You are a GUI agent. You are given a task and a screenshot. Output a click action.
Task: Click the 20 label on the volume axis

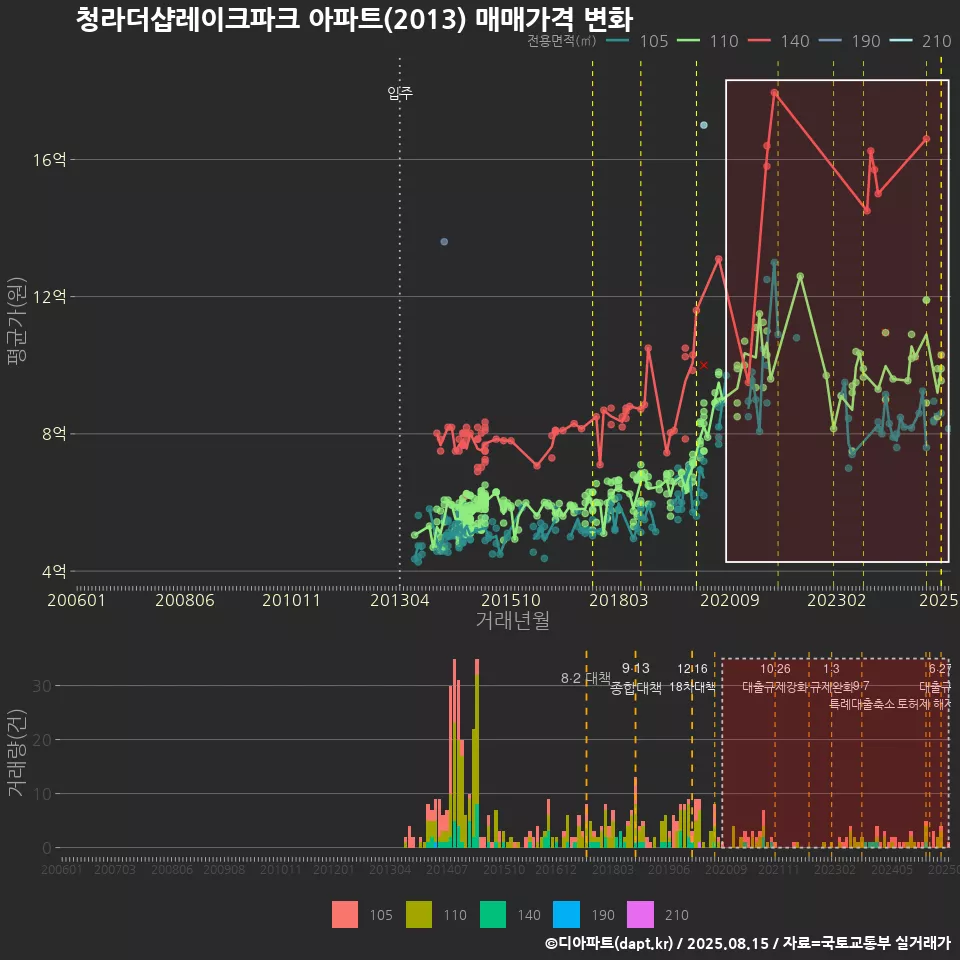tap(42, 740)
